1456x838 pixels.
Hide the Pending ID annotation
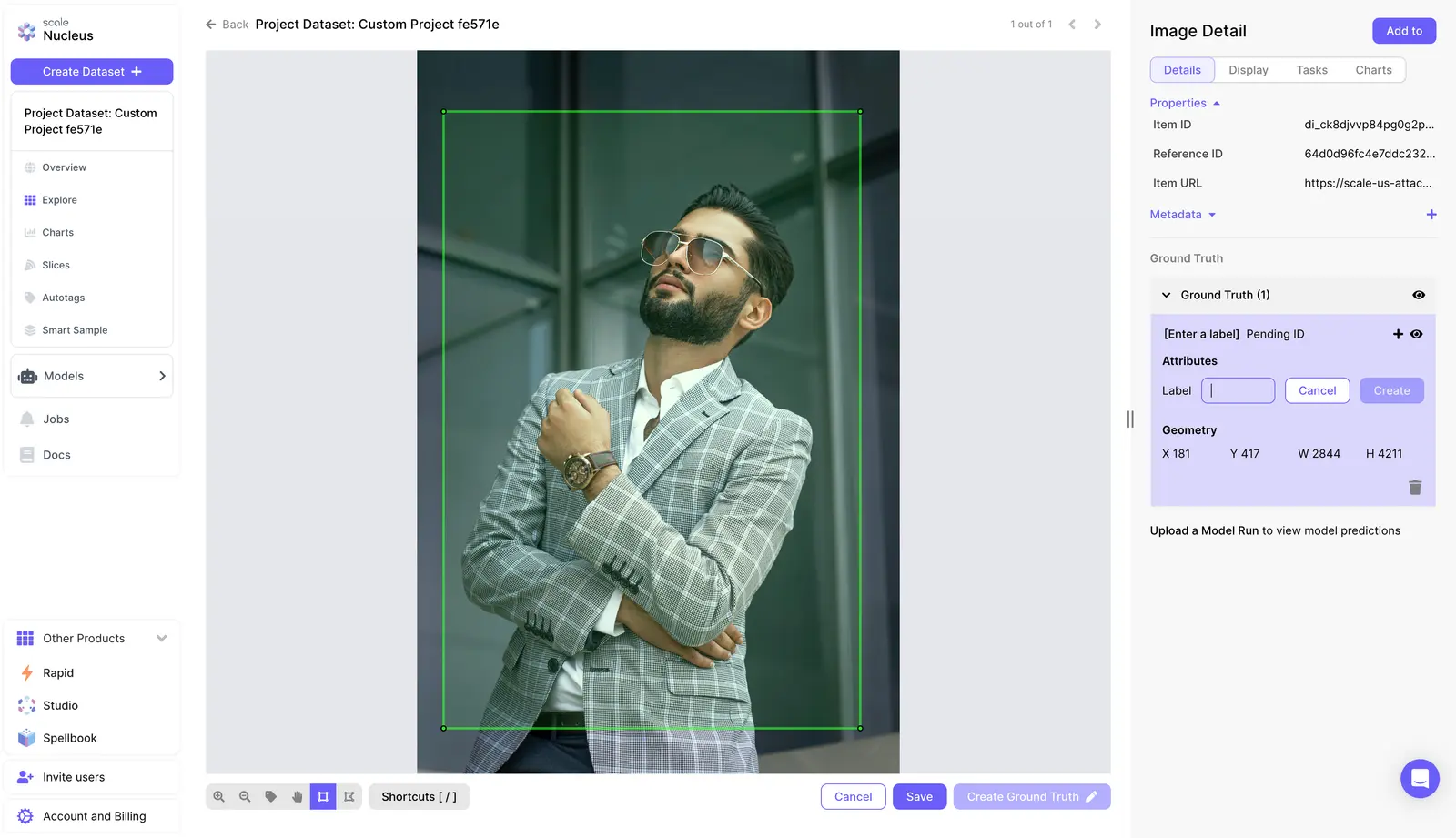click(x=1417, y=334)
